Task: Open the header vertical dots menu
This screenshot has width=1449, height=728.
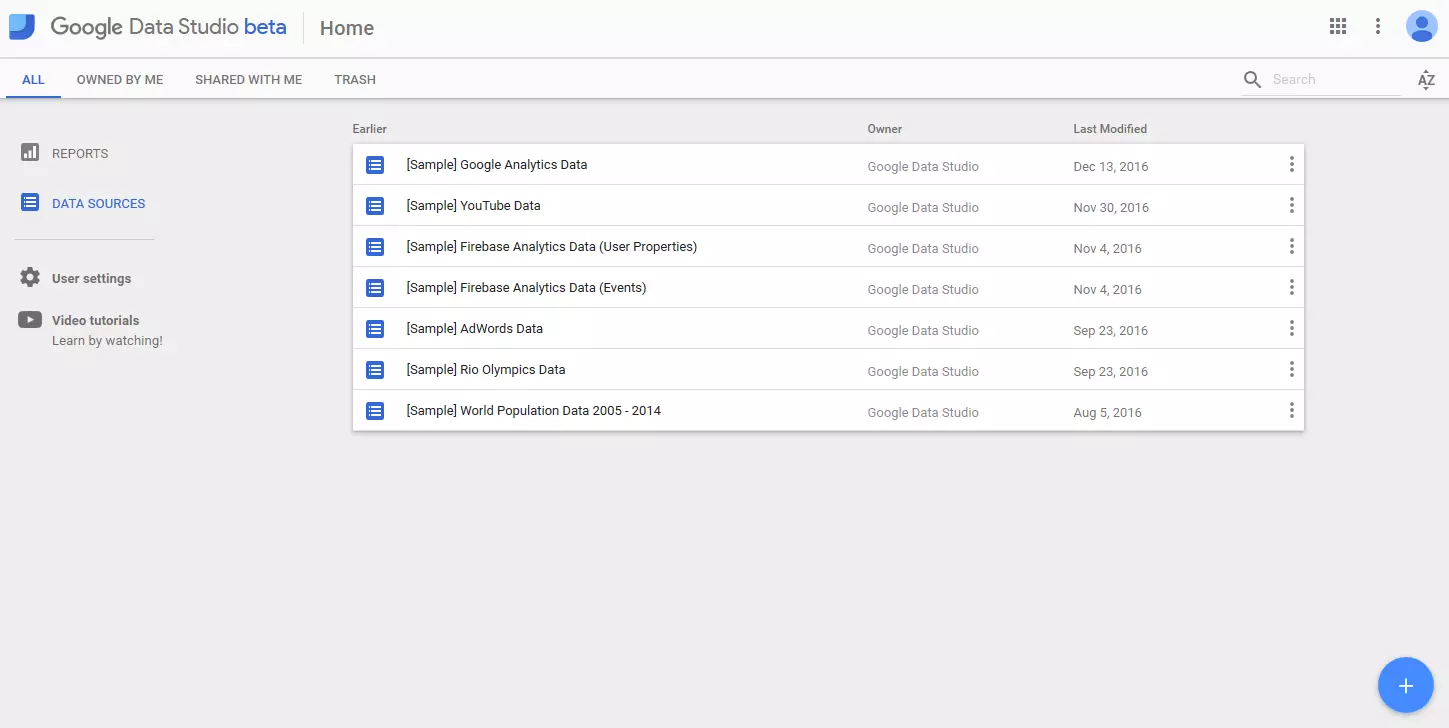Action: point(1378,27)
